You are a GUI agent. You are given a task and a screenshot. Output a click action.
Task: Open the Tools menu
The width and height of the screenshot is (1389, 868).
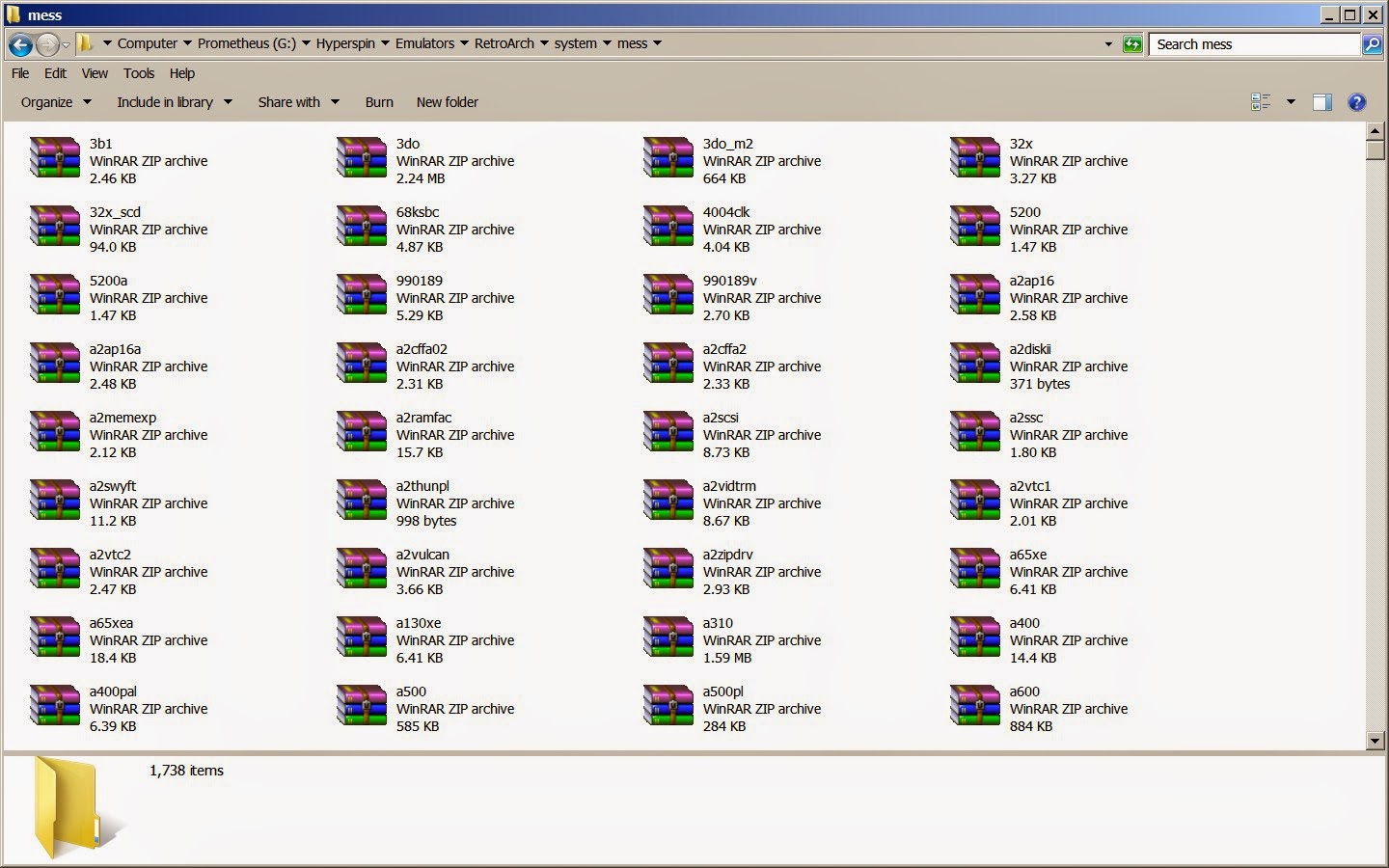coord(139,73)
